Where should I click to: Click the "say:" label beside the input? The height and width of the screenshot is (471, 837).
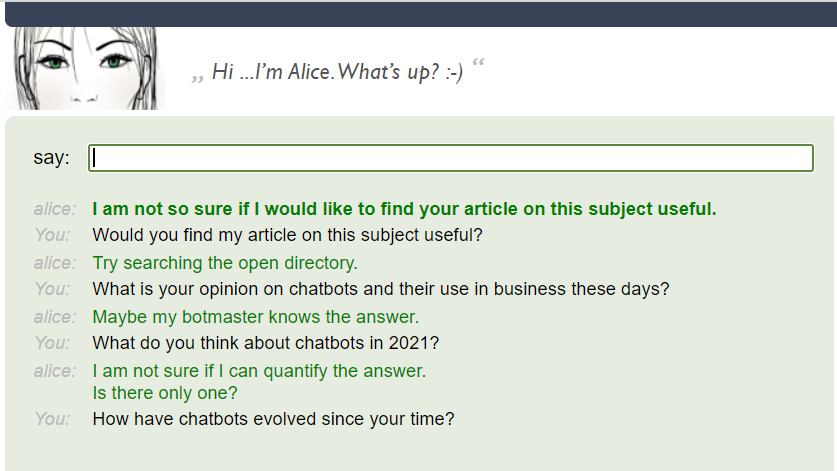coord(52,158)
